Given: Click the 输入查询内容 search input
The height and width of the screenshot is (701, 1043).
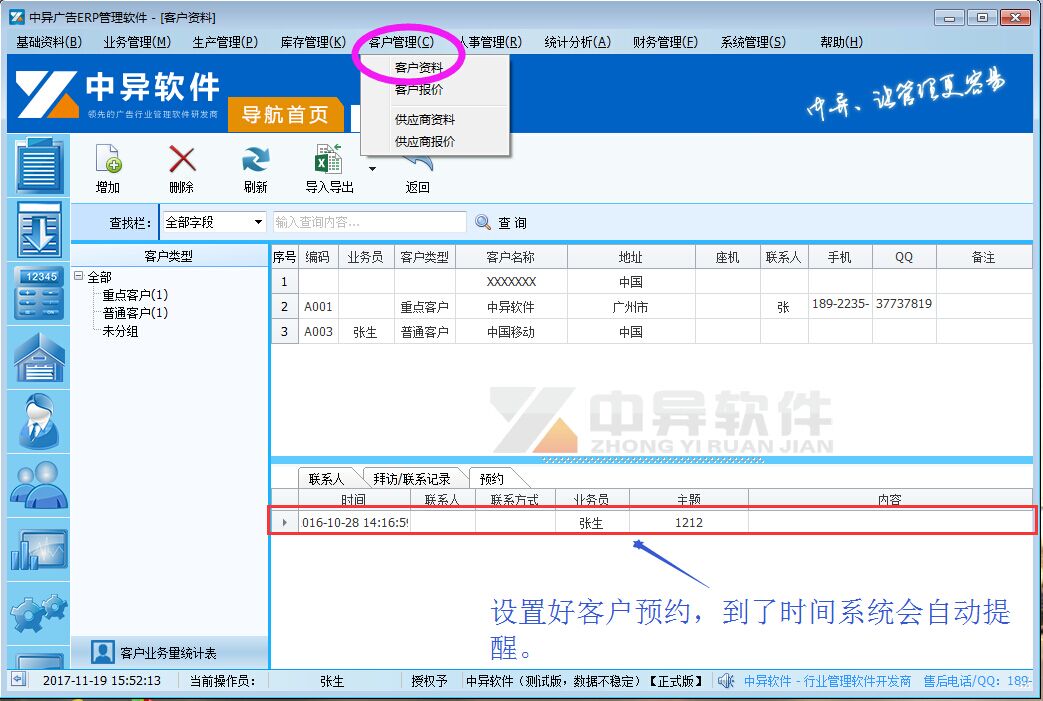Looking at the screenshot, I should tap(369, 222).
